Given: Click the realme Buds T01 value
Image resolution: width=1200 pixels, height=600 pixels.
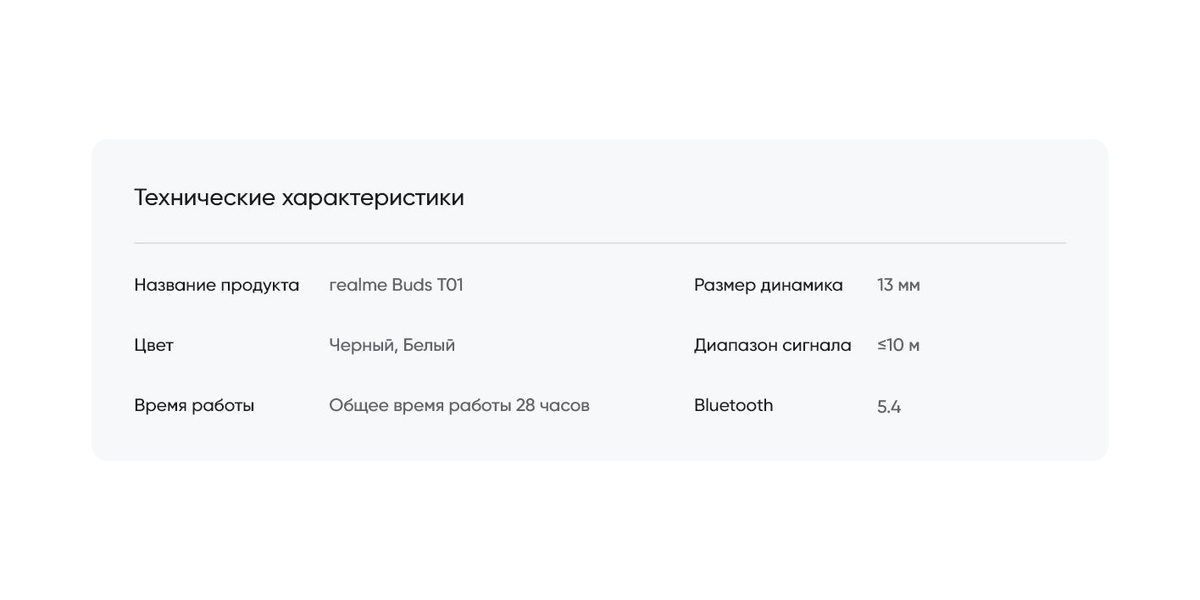Looking at the screenshot, I should [396, 285].
